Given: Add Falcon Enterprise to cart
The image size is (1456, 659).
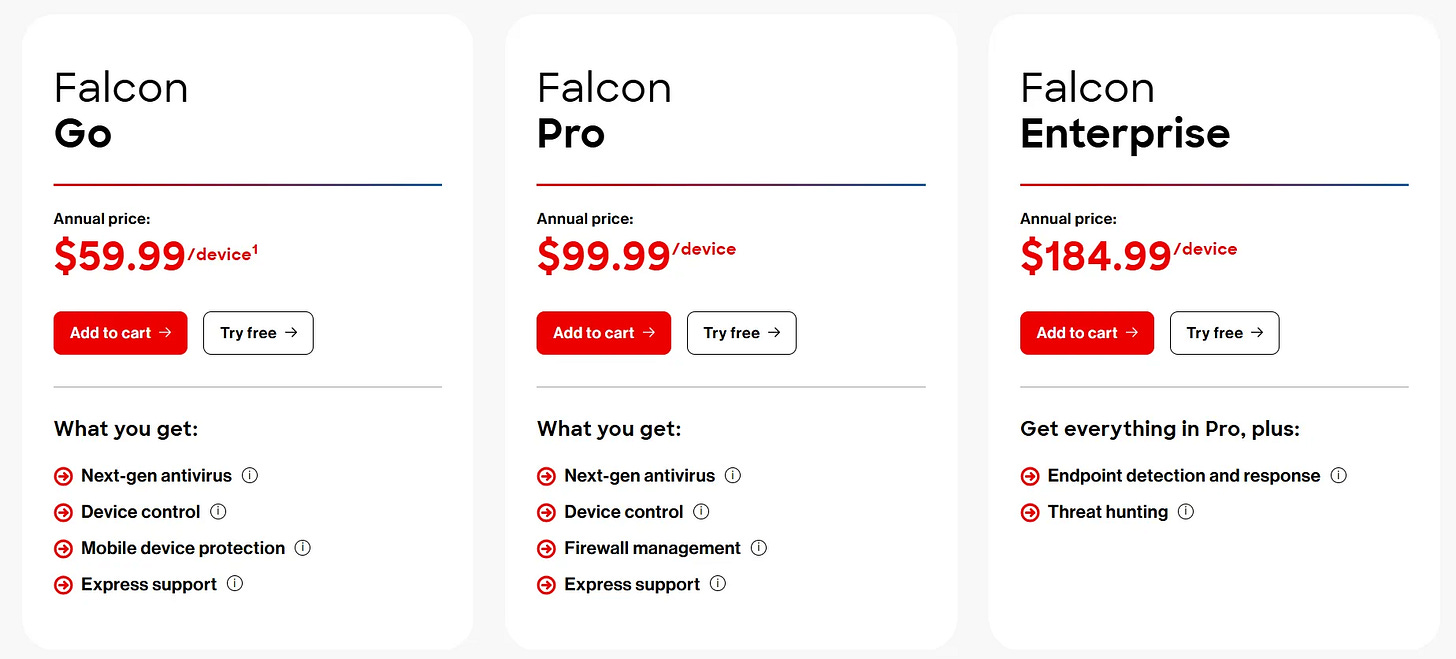Looking at the screenshot, I should 1087,333.
